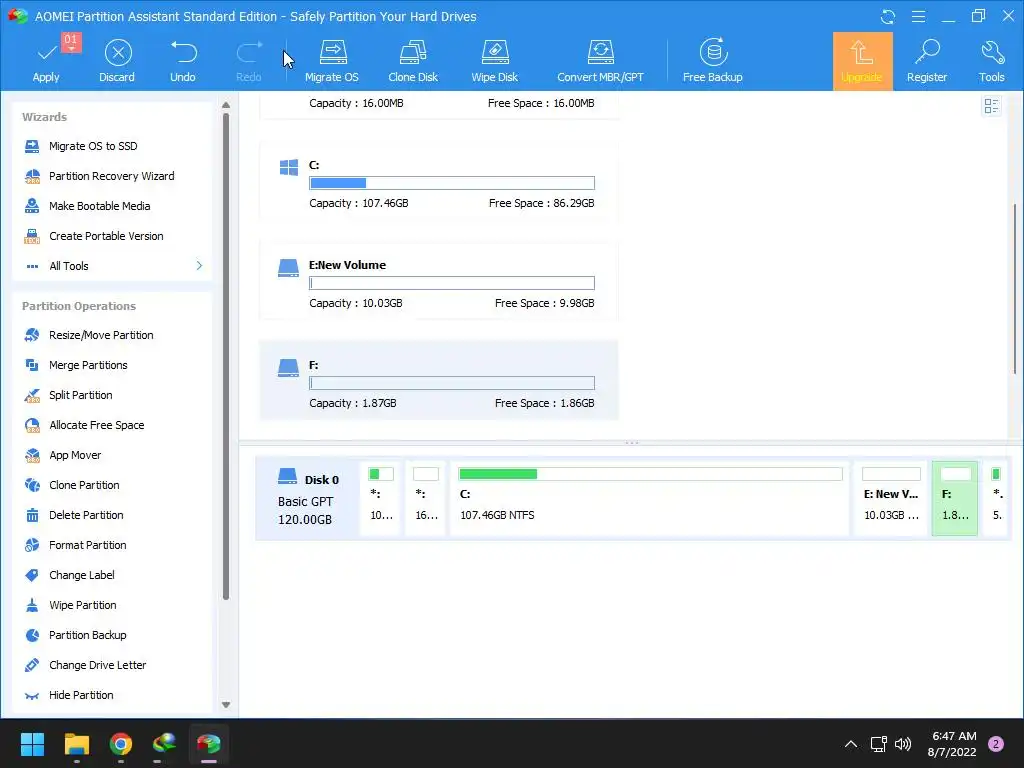Click the E:New Volume usage bar
1024x768 pixels.
(452, 283)
